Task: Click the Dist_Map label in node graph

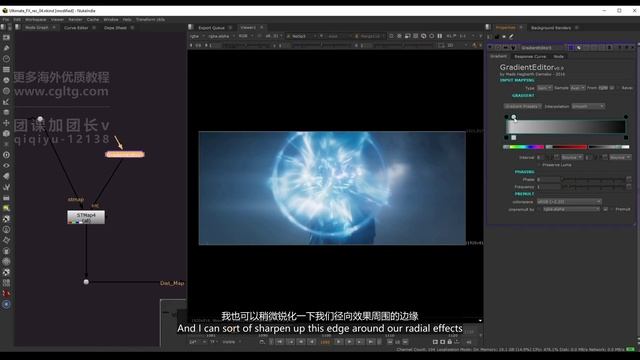Action: pos(172,283)
